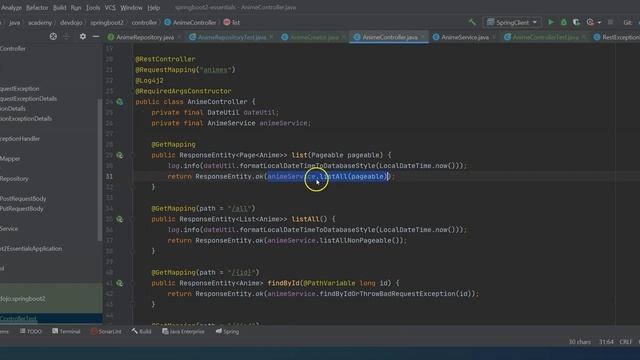Click the Git label in toolbar

pos(628,22)
